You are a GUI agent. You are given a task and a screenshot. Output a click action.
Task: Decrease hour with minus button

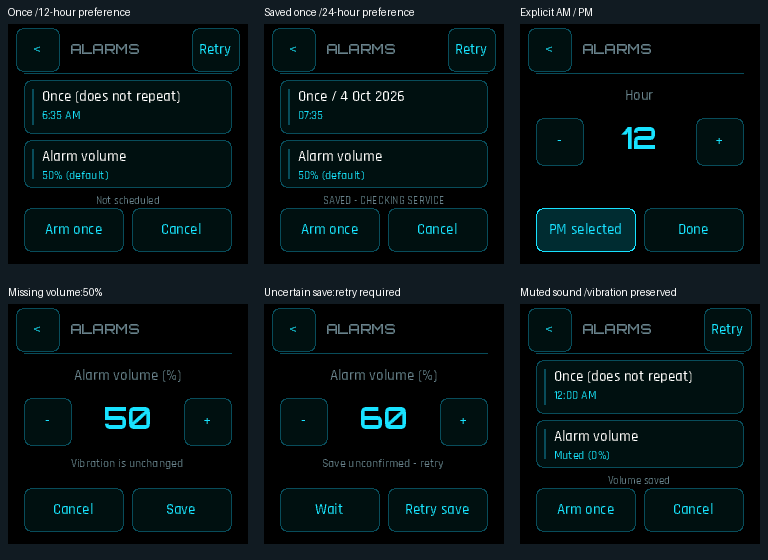(x=560, y=142)
